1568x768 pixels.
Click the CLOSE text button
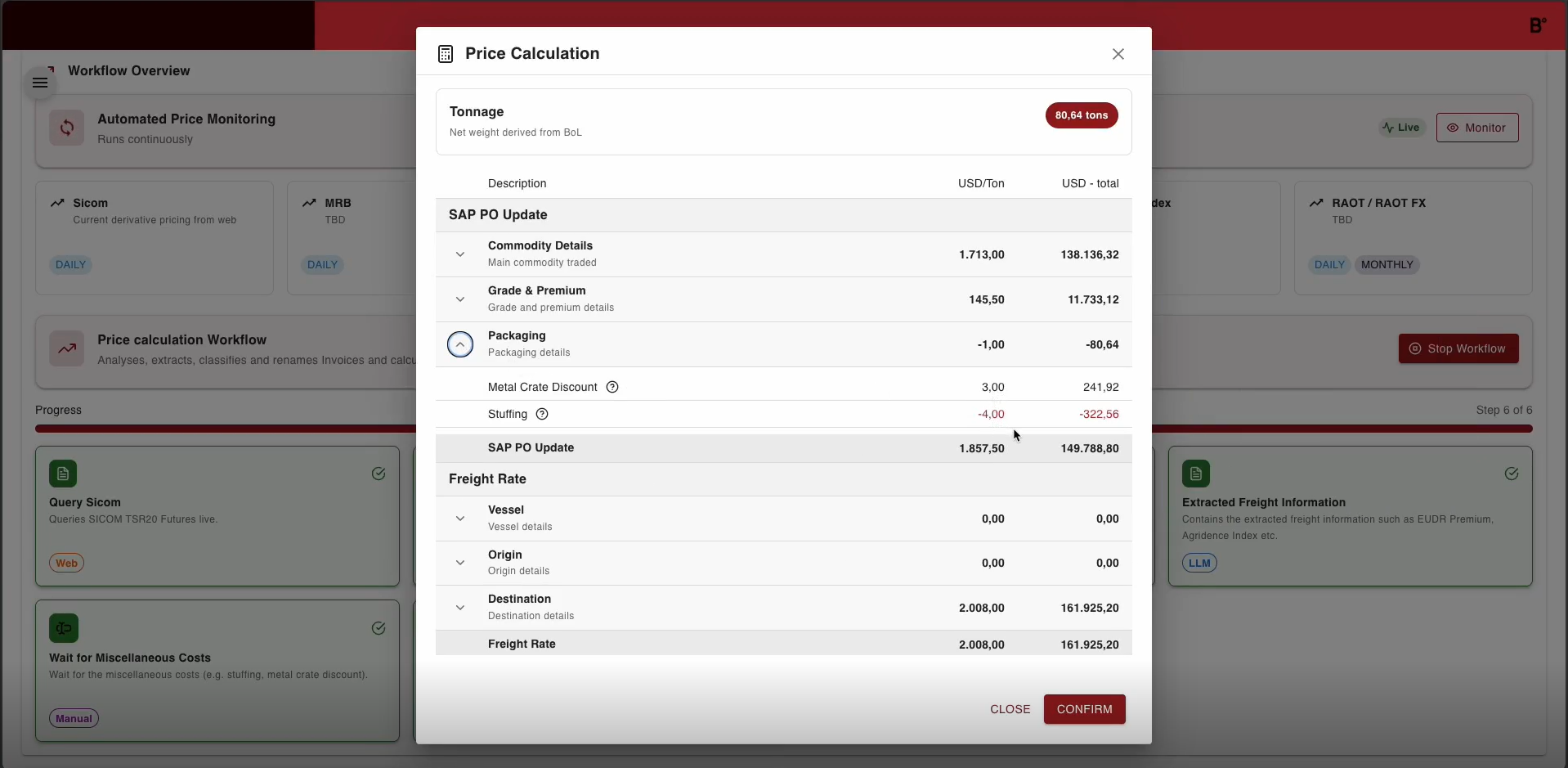click(1010, 709)
